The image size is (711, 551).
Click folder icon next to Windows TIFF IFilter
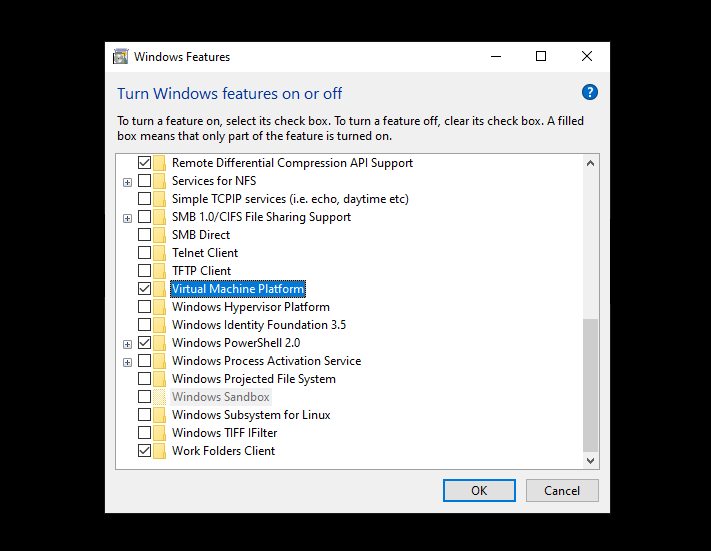point(159,433)
